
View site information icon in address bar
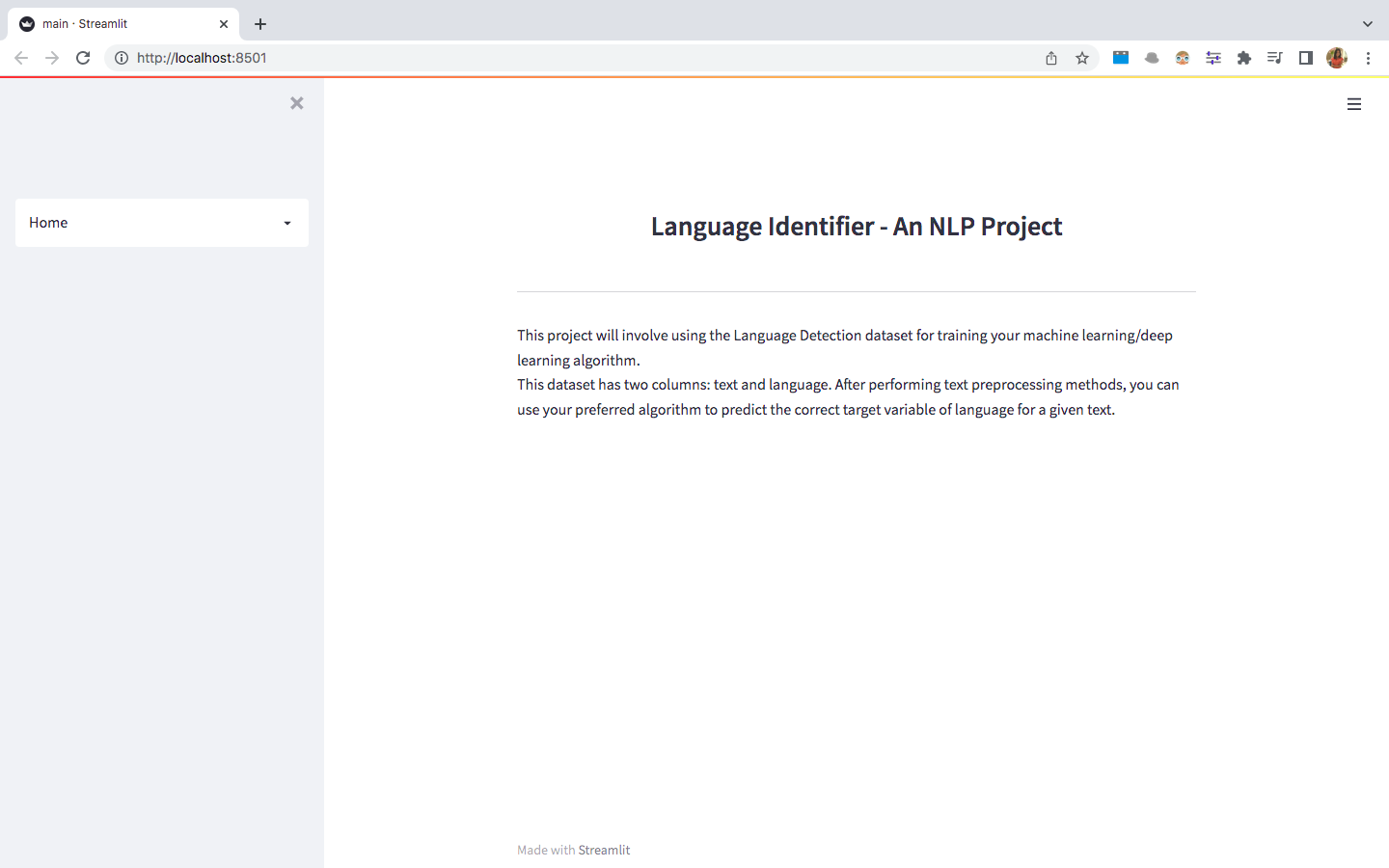[122, 58]
